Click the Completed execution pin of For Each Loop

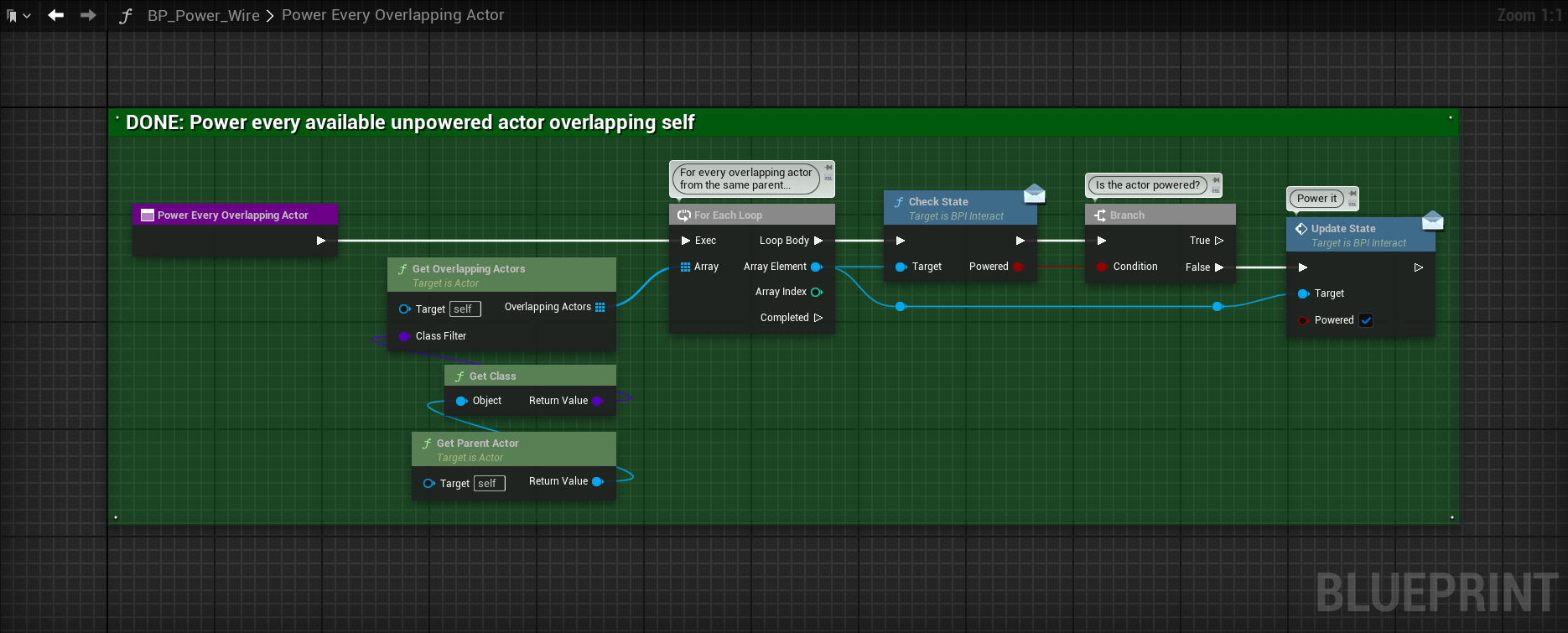818,318
